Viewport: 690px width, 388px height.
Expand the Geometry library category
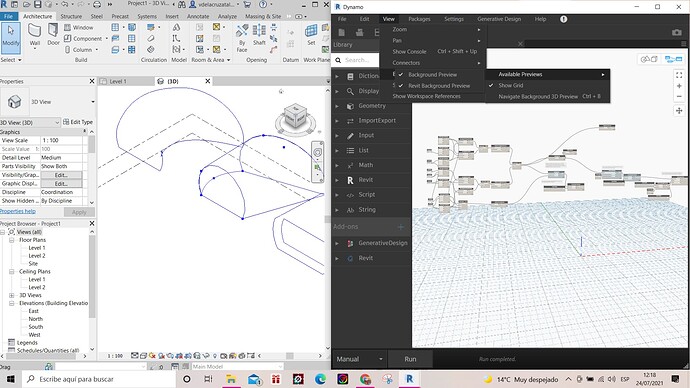click(x=371, y=106)
